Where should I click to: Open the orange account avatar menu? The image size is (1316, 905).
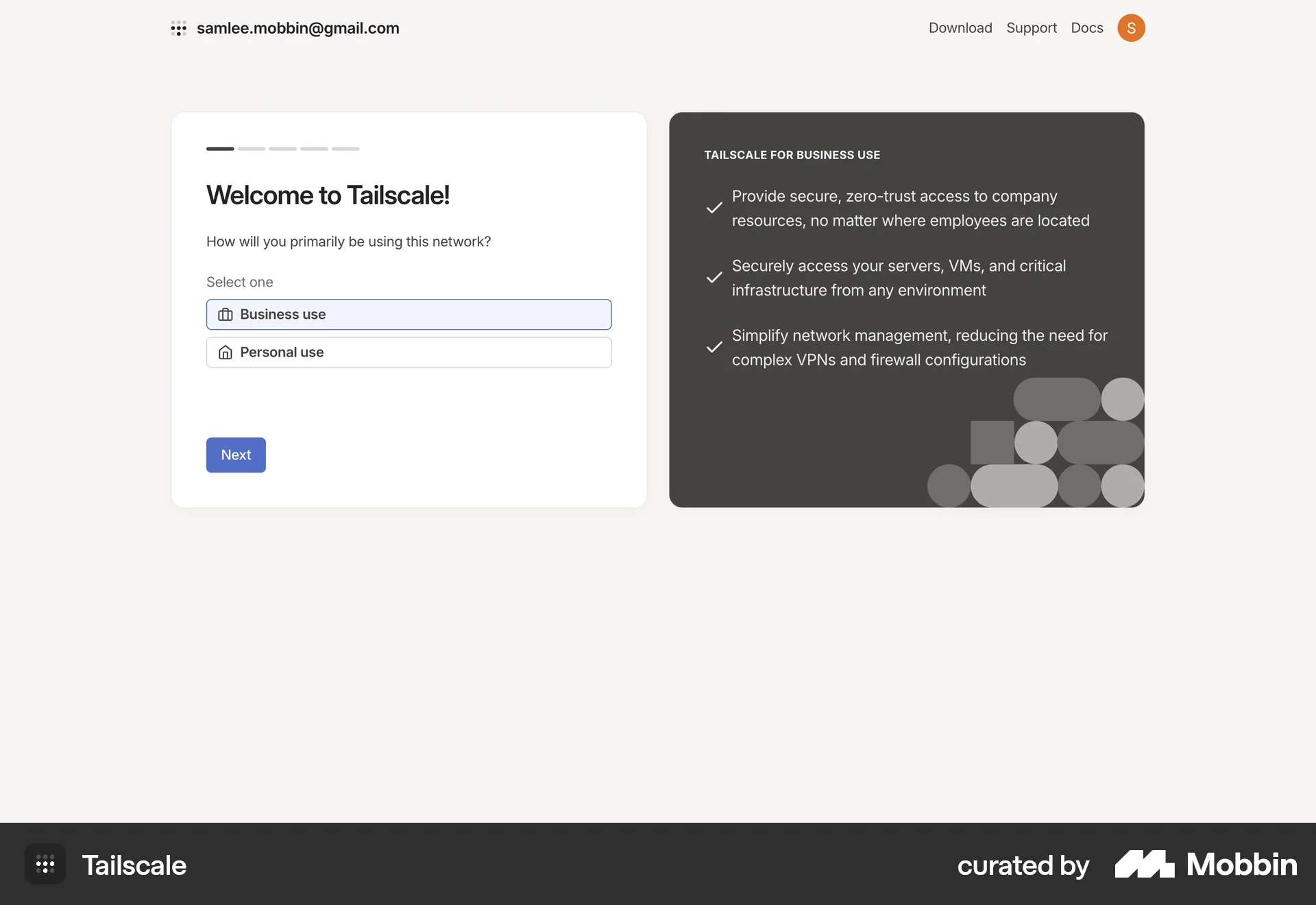[1132, 28]
